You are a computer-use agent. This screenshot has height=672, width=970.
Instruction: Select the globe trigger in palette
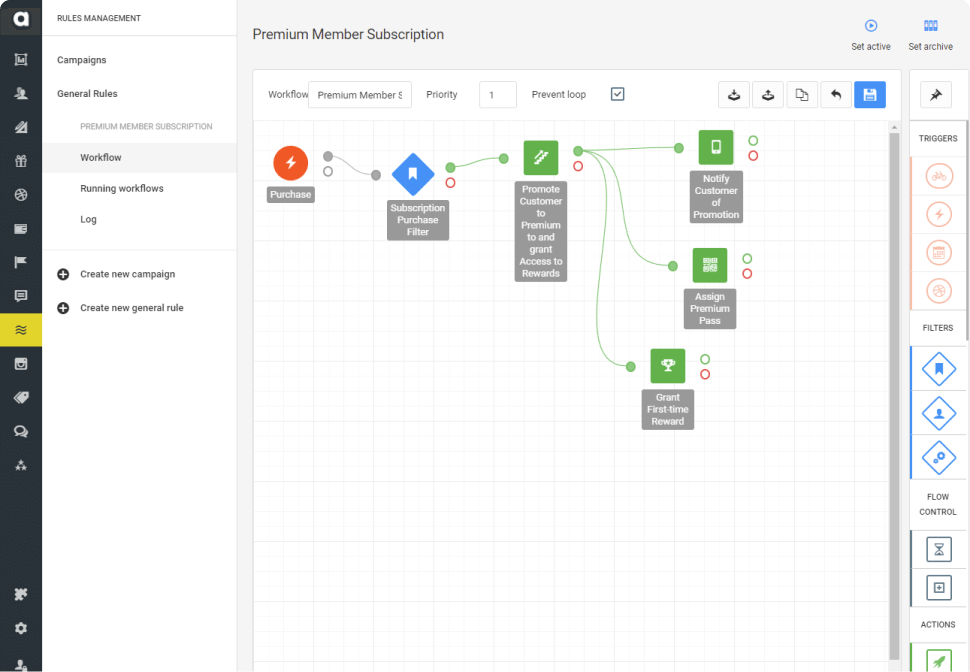[x=939, y=290]
